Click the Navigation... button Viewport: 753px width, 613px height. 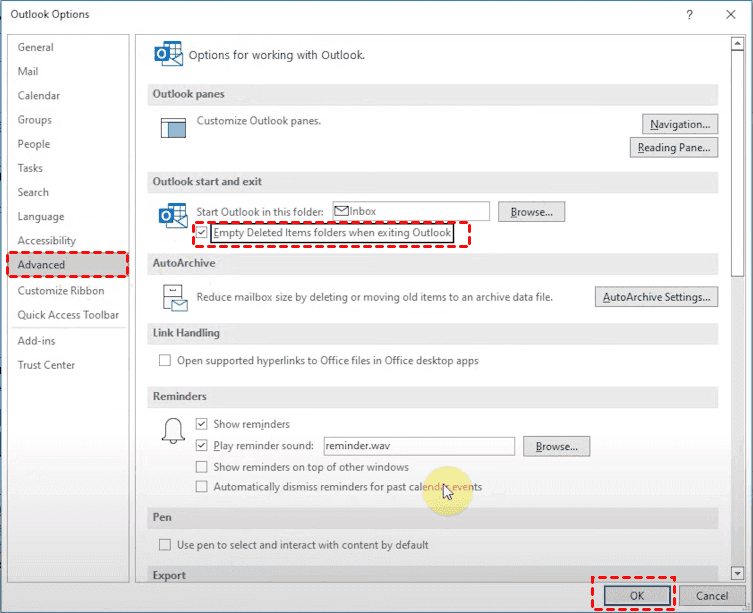click(x=680, y=124)
